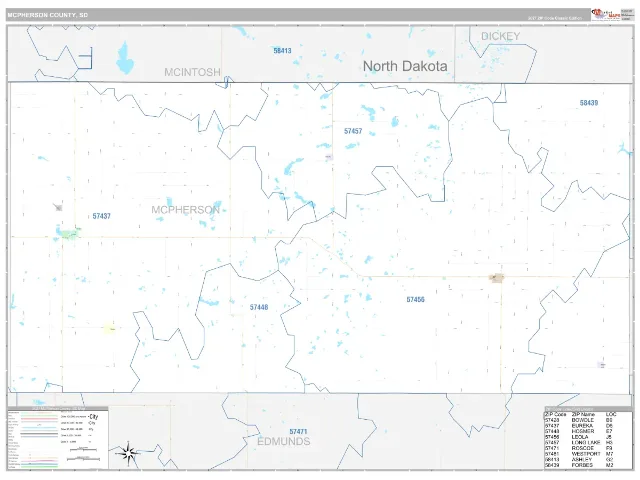
Task: Click the 'FORBES' row in ZIP index
Action: 580,465
